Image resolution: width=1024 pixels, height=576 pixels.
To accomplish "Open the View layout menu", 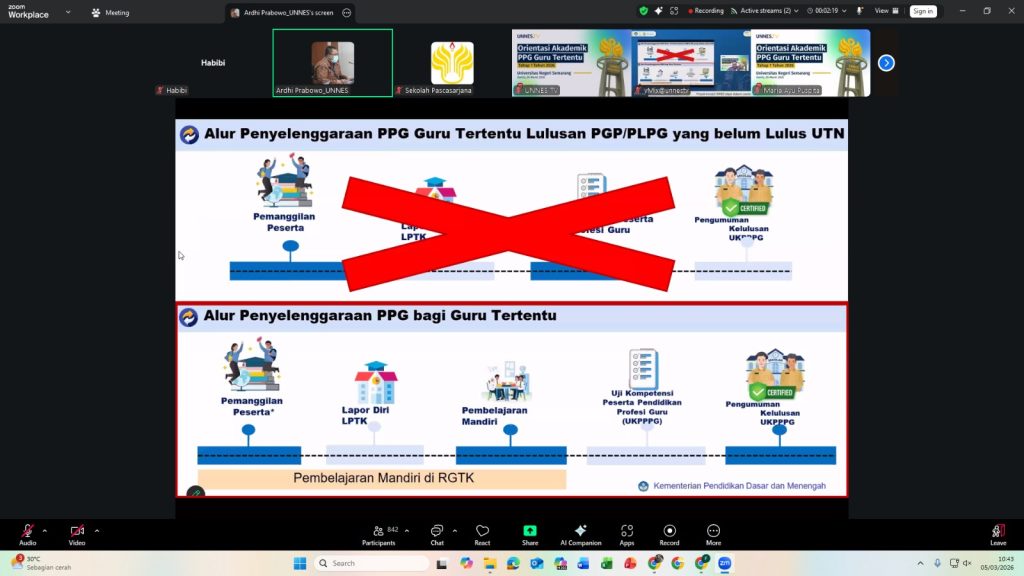I will [x=884, y=11].
